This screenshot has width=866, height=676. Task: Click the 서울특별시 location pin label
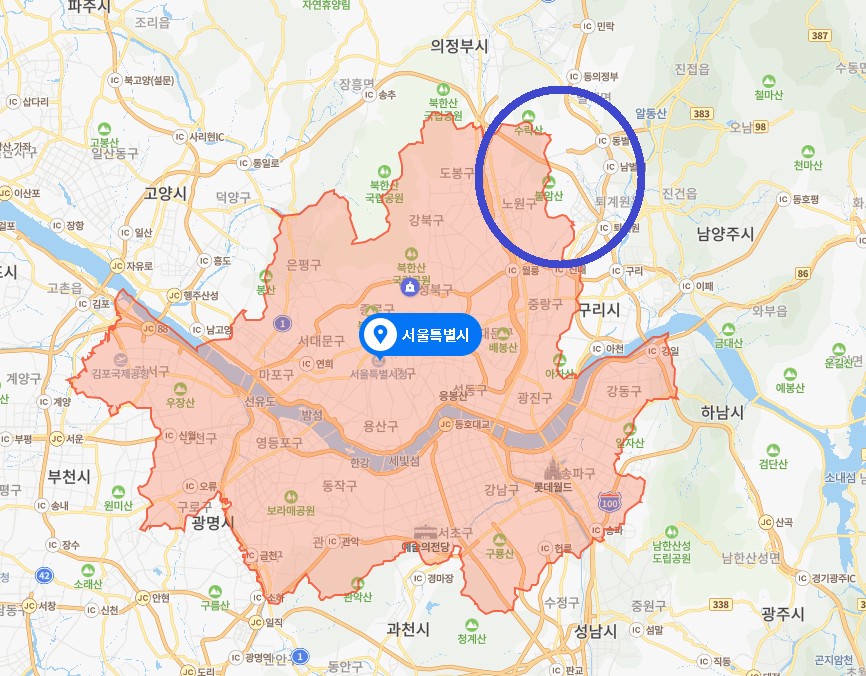coord(421,334)
